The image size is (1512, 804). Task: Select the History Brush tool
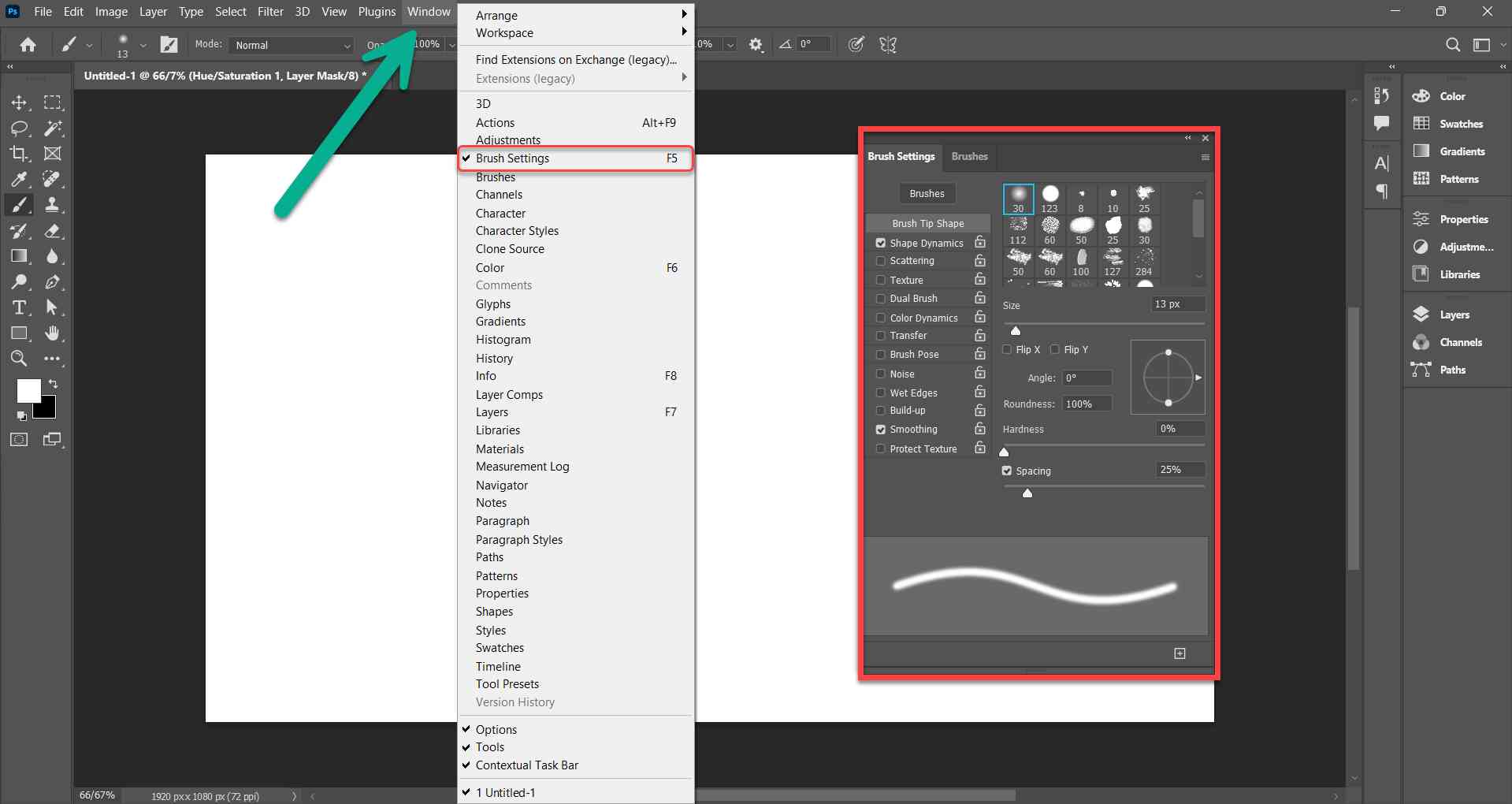pyautogui.click(x=19, y=231)
